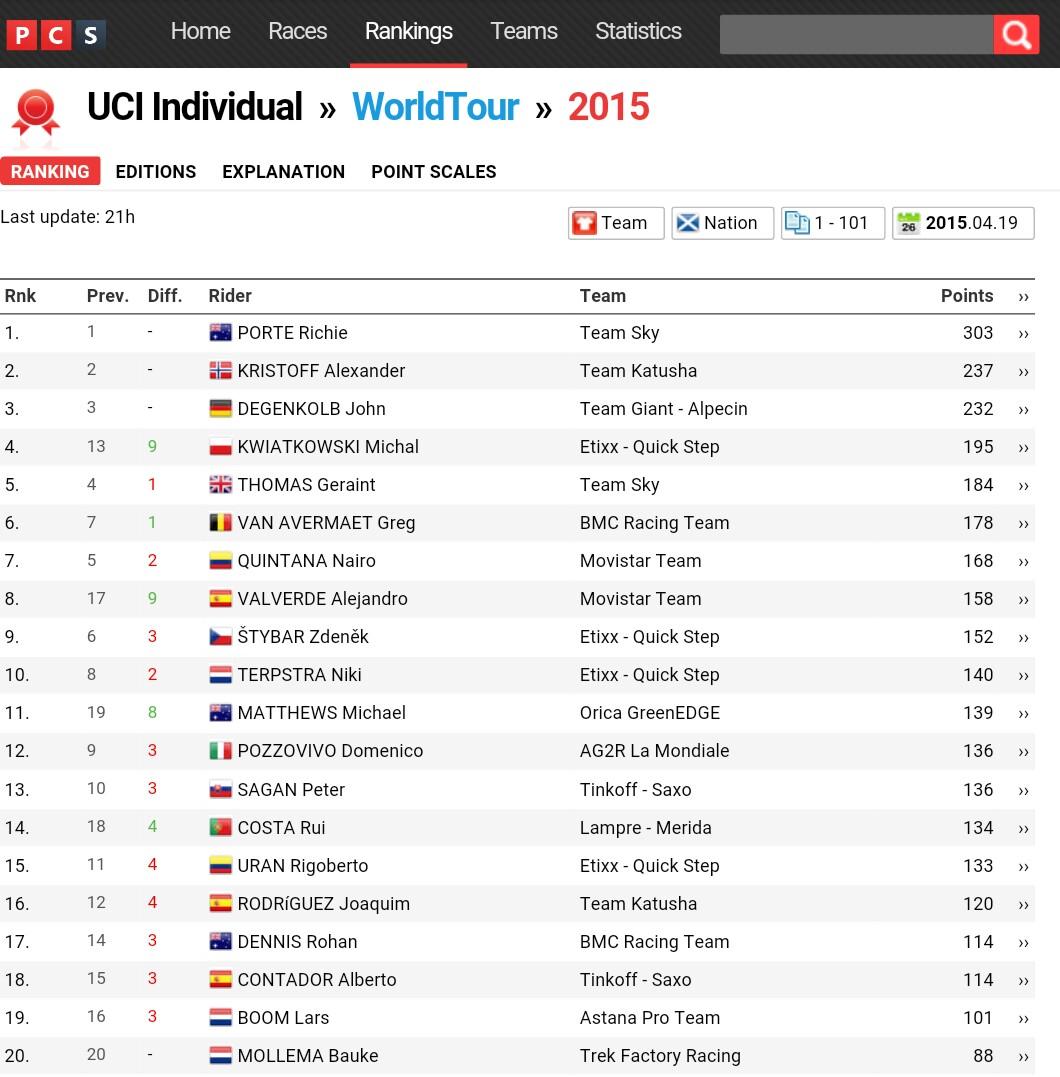This screenshot has width=1060, height=1077.
Task: Open the 2015.04.19 date selector
Action: 963,223
